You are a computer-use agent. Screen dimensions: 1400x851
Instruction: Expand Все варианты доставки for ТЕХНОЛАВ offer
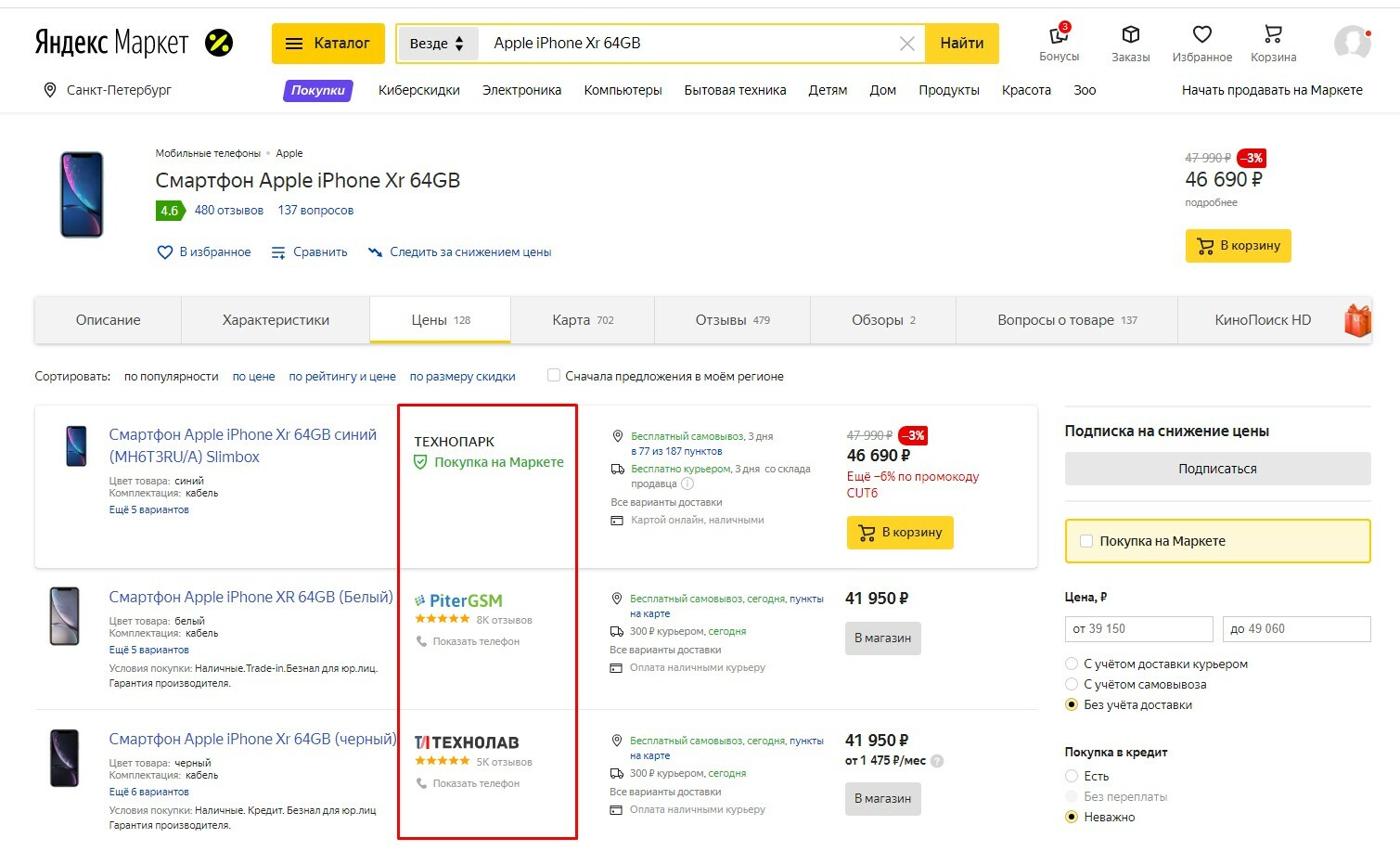point(665,792)
